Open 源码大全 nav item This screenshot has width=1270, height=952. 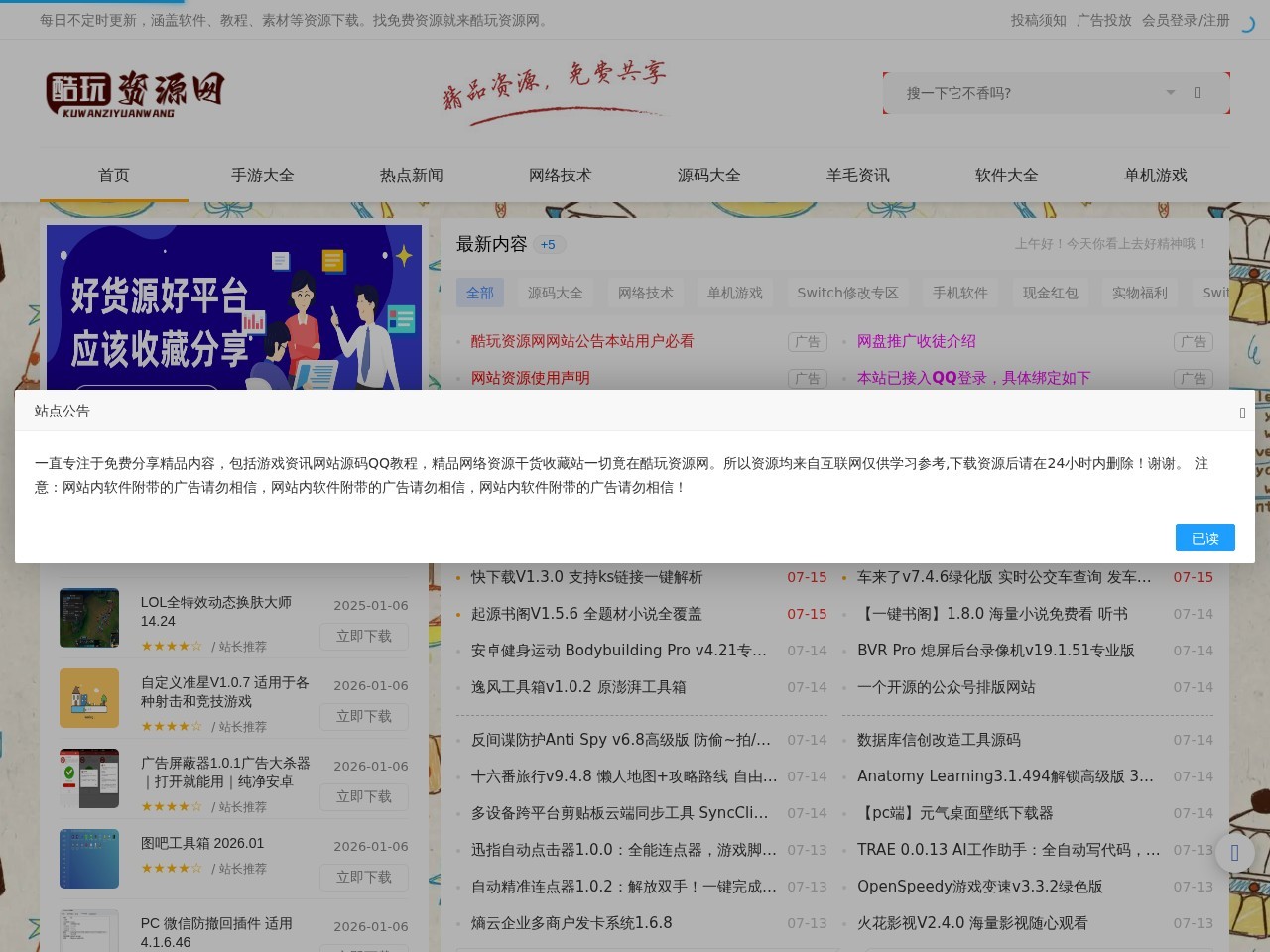tap(709, 176)
